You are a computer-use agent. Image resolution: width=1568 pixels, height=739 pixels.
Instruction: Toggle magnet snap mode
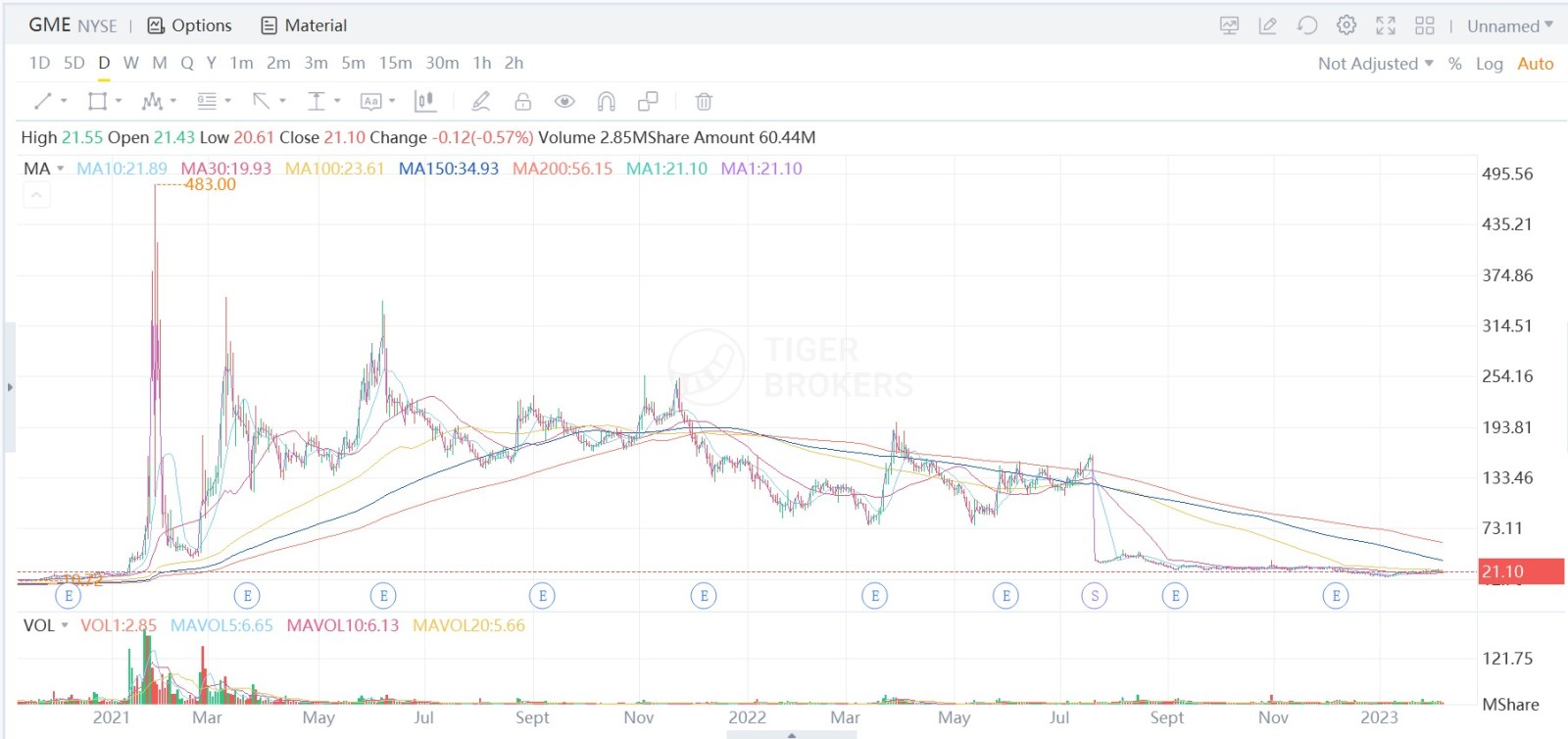[x=607, y=101]
